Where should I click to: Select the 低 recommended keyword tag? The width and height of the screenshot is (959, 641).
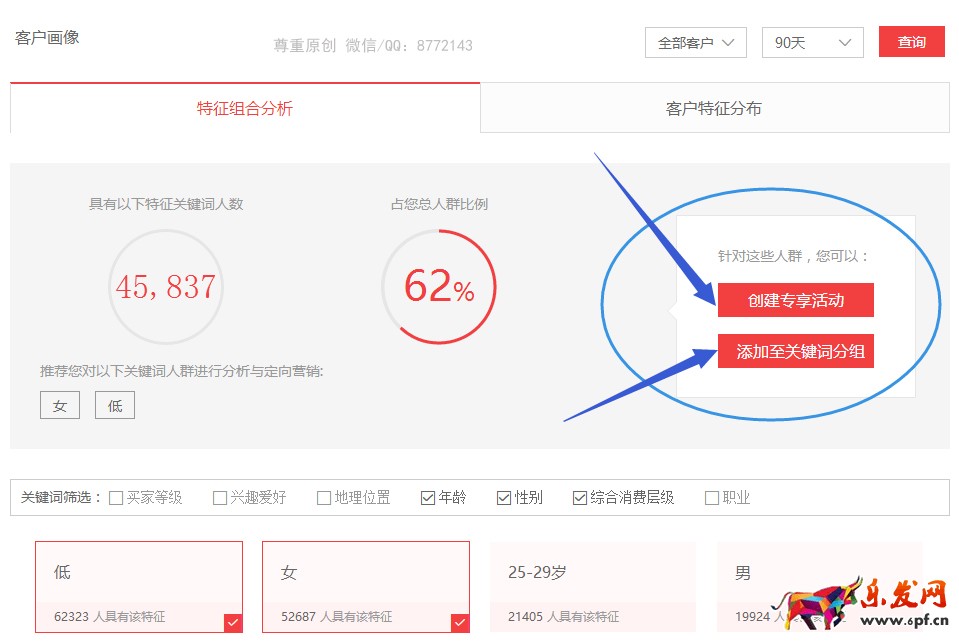115,405
